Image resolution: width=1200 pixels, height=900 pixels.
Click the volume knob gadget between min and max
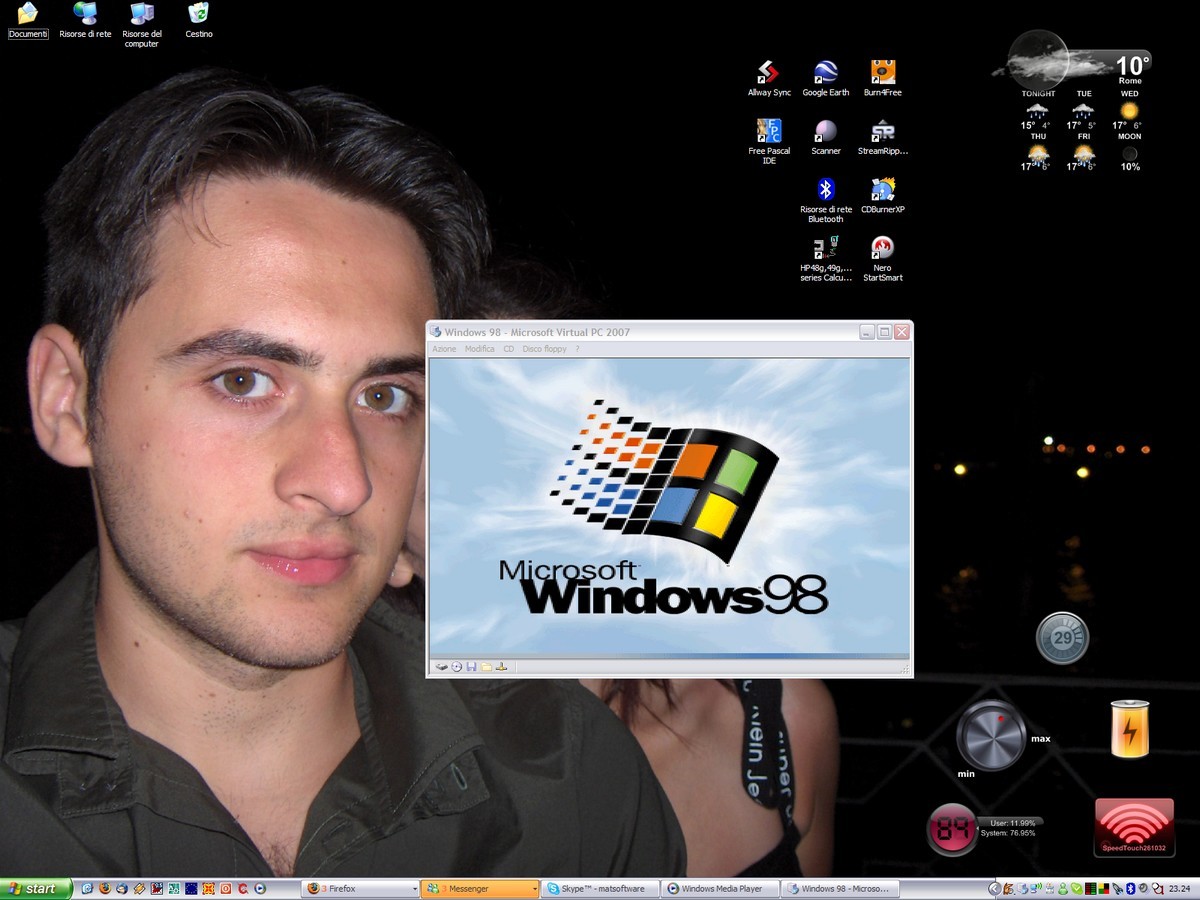[x=991, y=735]
